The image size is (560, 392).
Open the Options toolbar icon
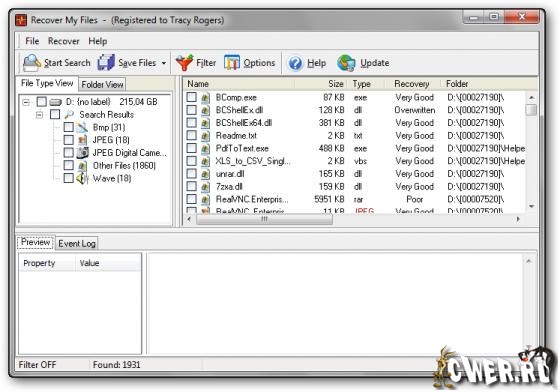232,63
